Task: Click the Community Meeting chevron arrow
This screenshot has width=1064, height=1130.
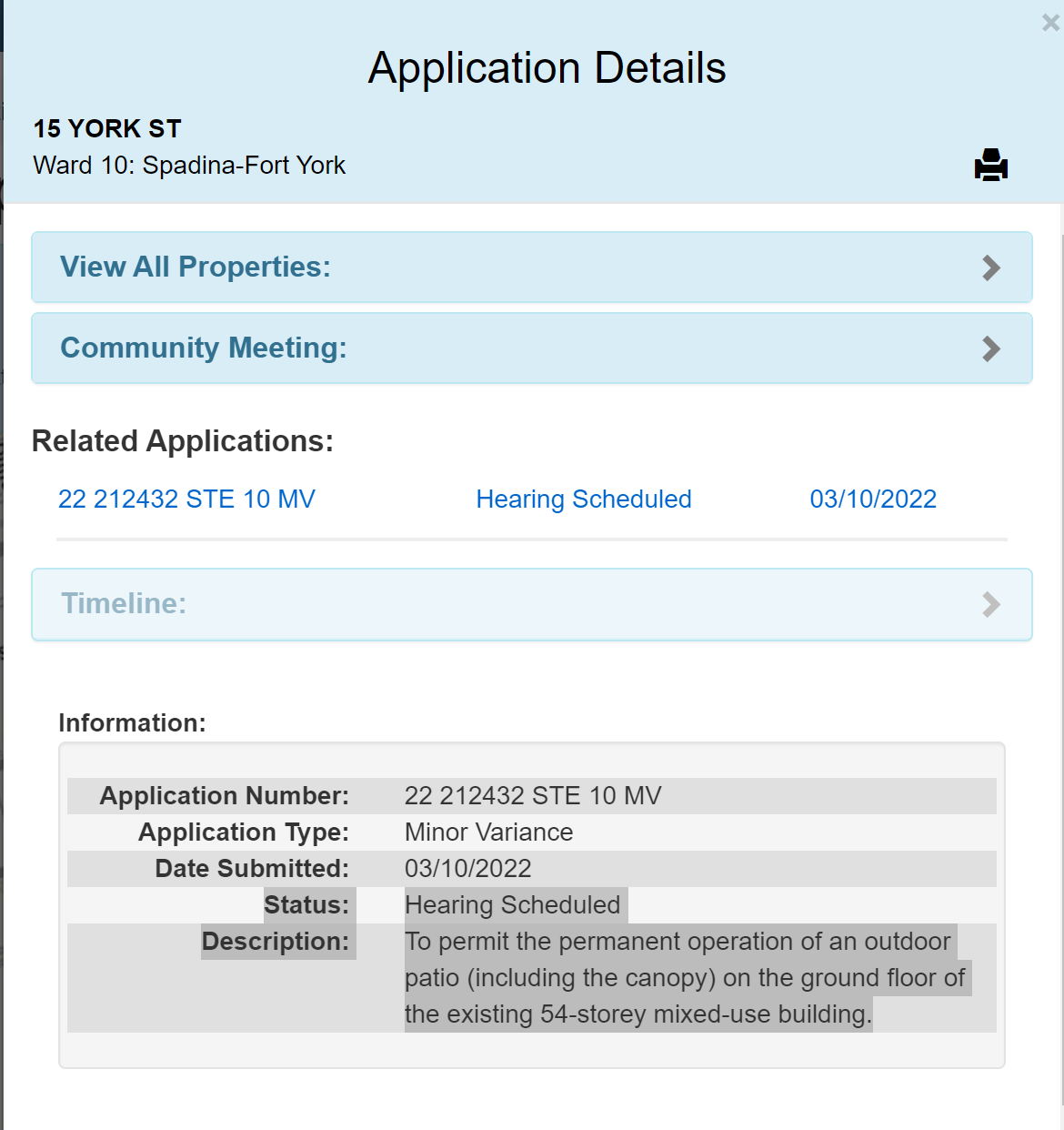Action: [991, 348]
